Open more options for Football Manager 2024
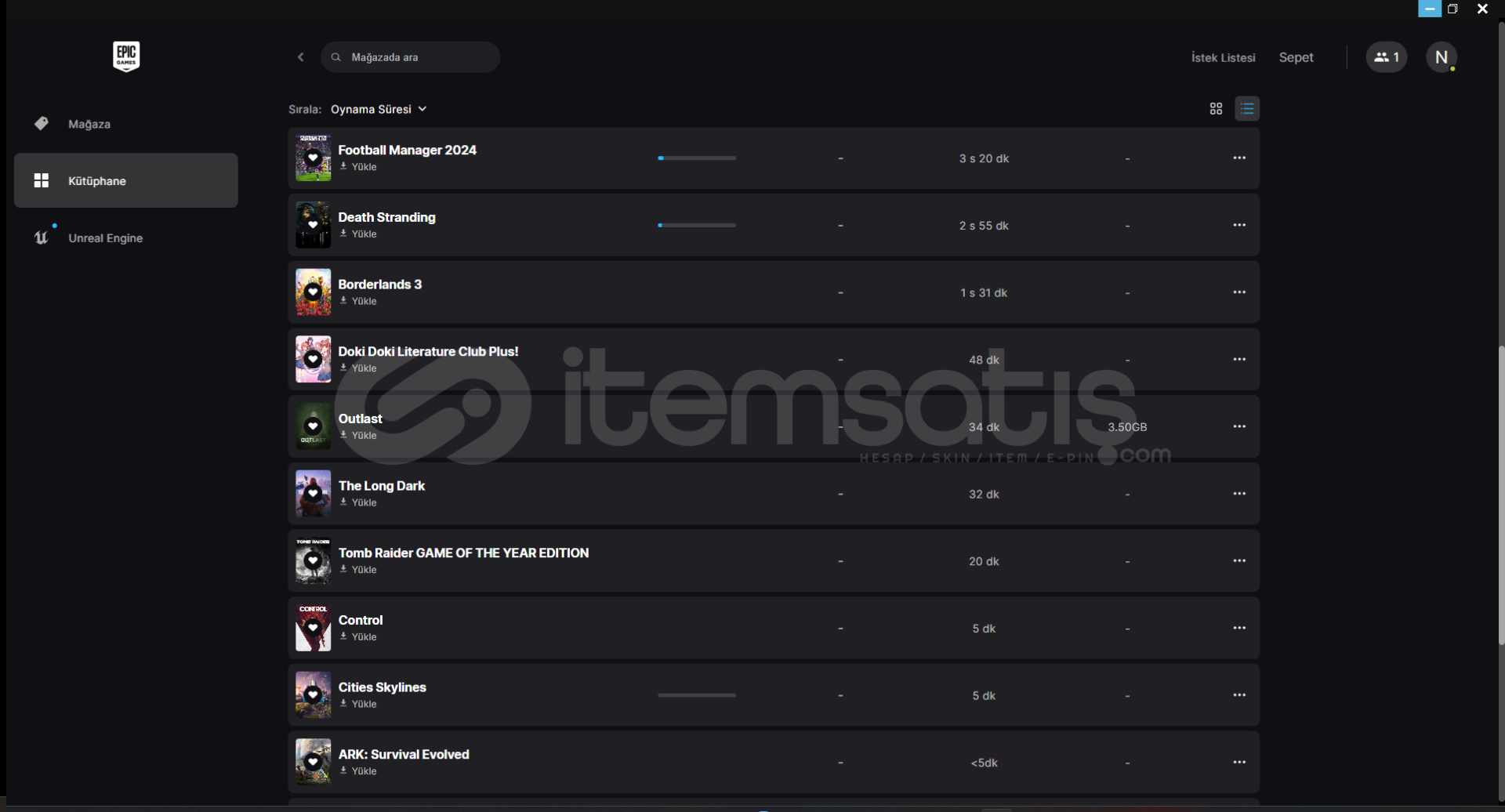 [1239, 158]
